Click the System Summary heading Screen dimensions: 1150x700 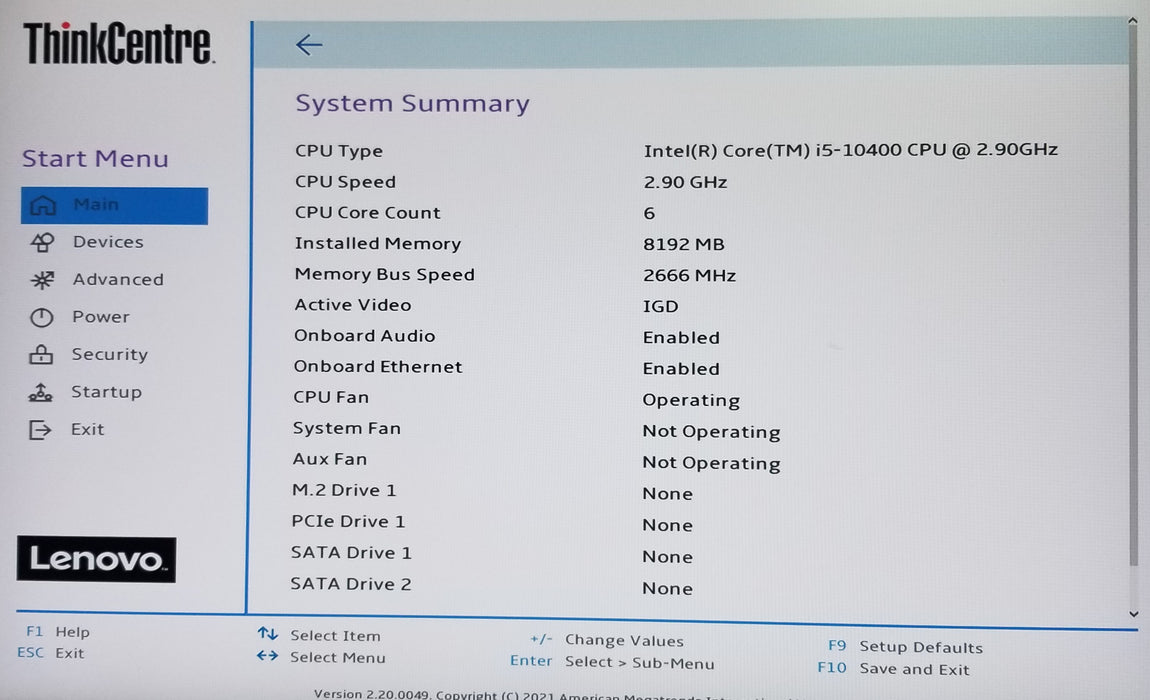(412, 103)
